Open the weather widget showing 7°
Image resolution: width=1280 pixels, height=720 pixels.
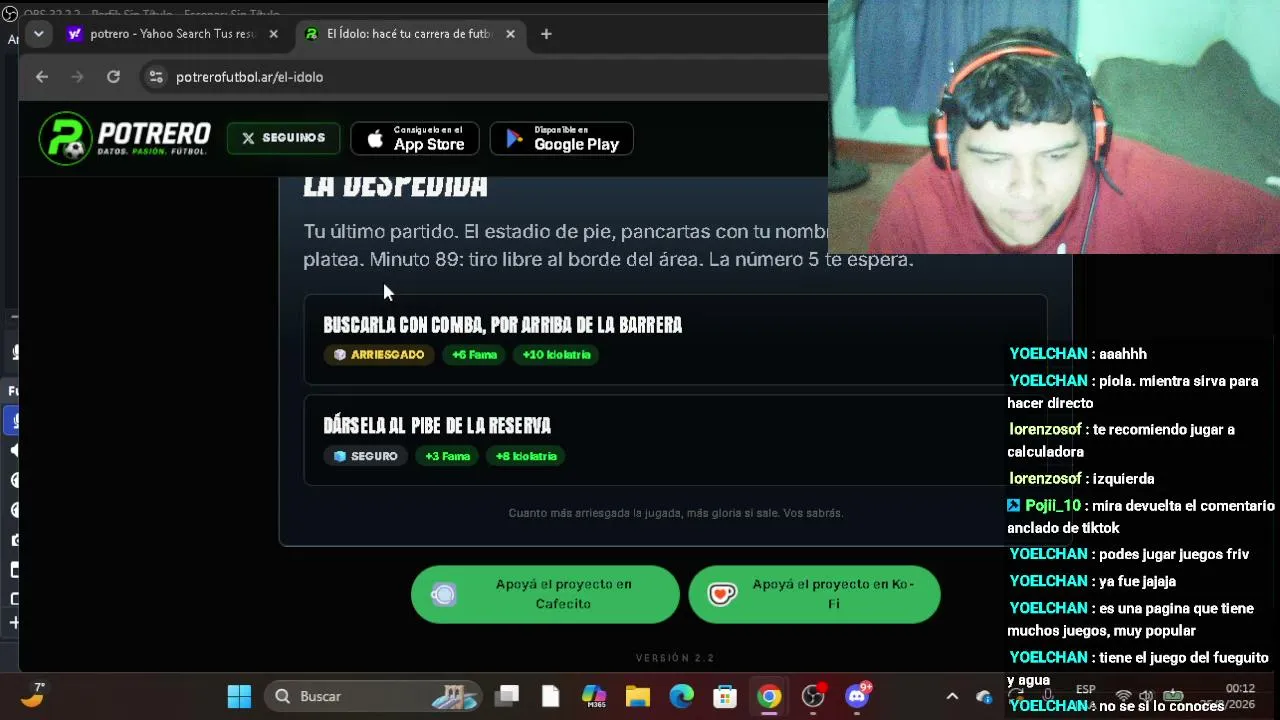[x=32, y=695]
